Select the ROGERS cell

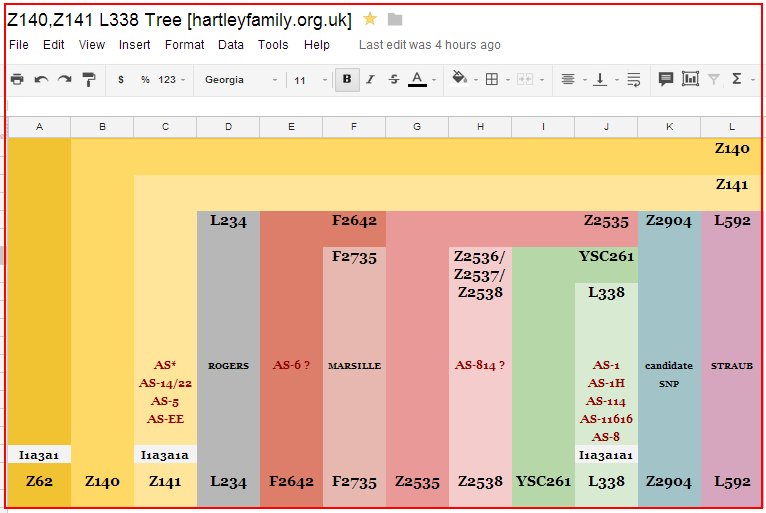click(x=228, y=365)
